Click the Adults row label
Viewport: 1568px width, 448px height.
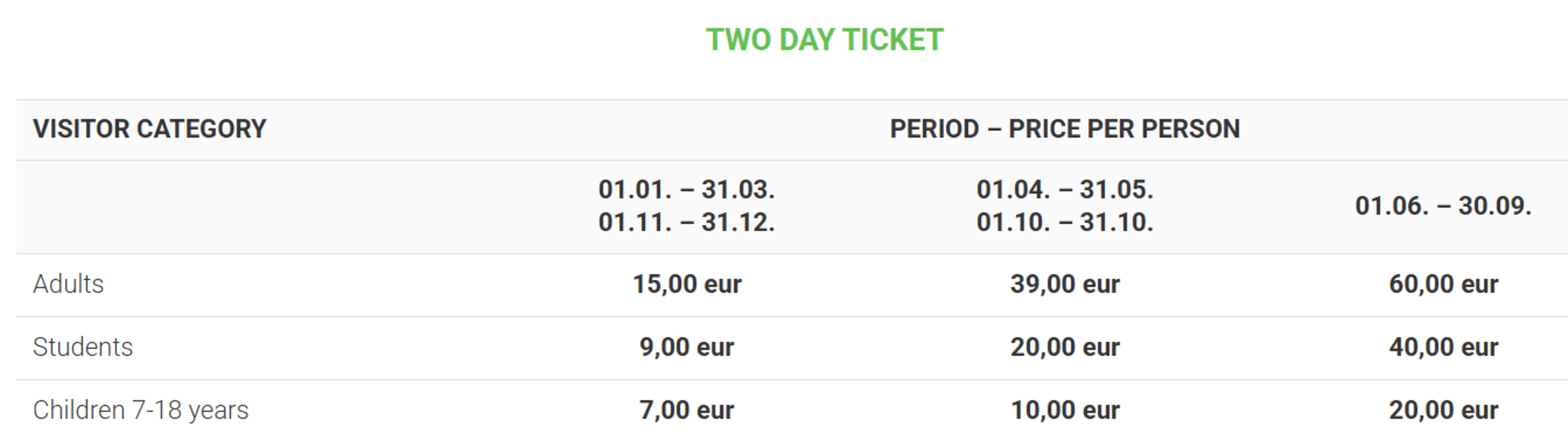[x=68, y=284]
